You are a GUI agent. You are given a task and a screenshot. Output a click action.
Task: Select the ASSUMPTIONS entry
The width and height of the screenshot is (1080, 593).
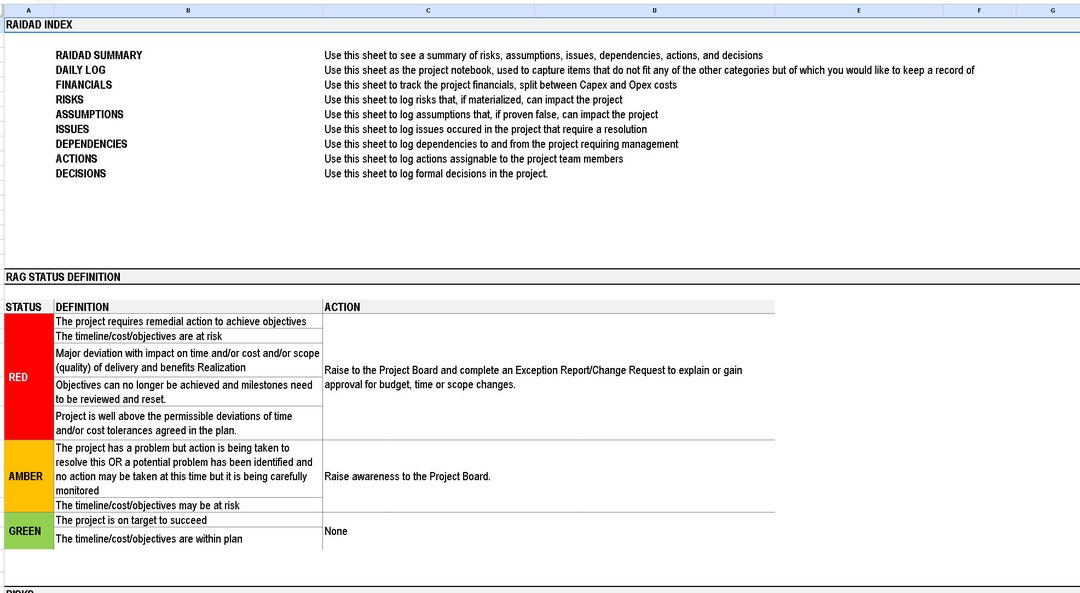(x=89, y=114)
